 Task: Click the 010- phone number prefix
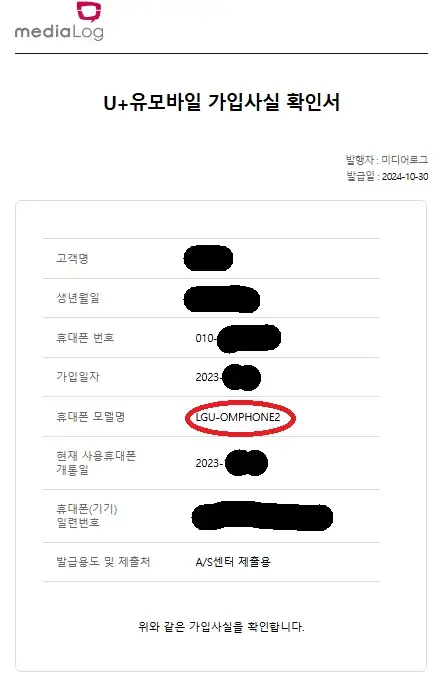click(x=206, y=338)
